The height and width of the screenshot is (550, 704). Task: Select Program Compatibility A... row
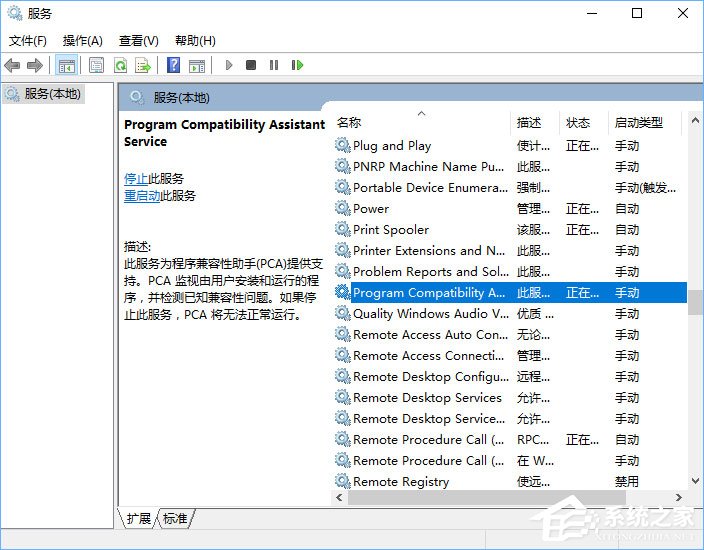tap(510, 292)
